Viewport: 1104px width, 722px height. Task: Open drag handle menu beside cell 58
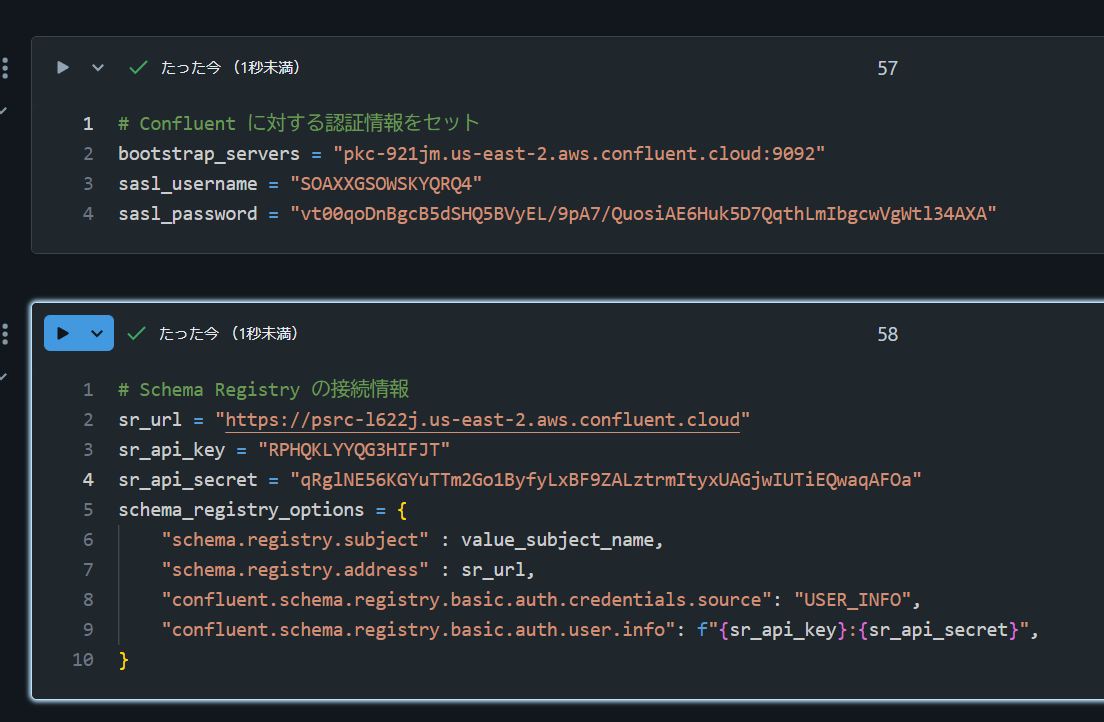click(5, 334)
